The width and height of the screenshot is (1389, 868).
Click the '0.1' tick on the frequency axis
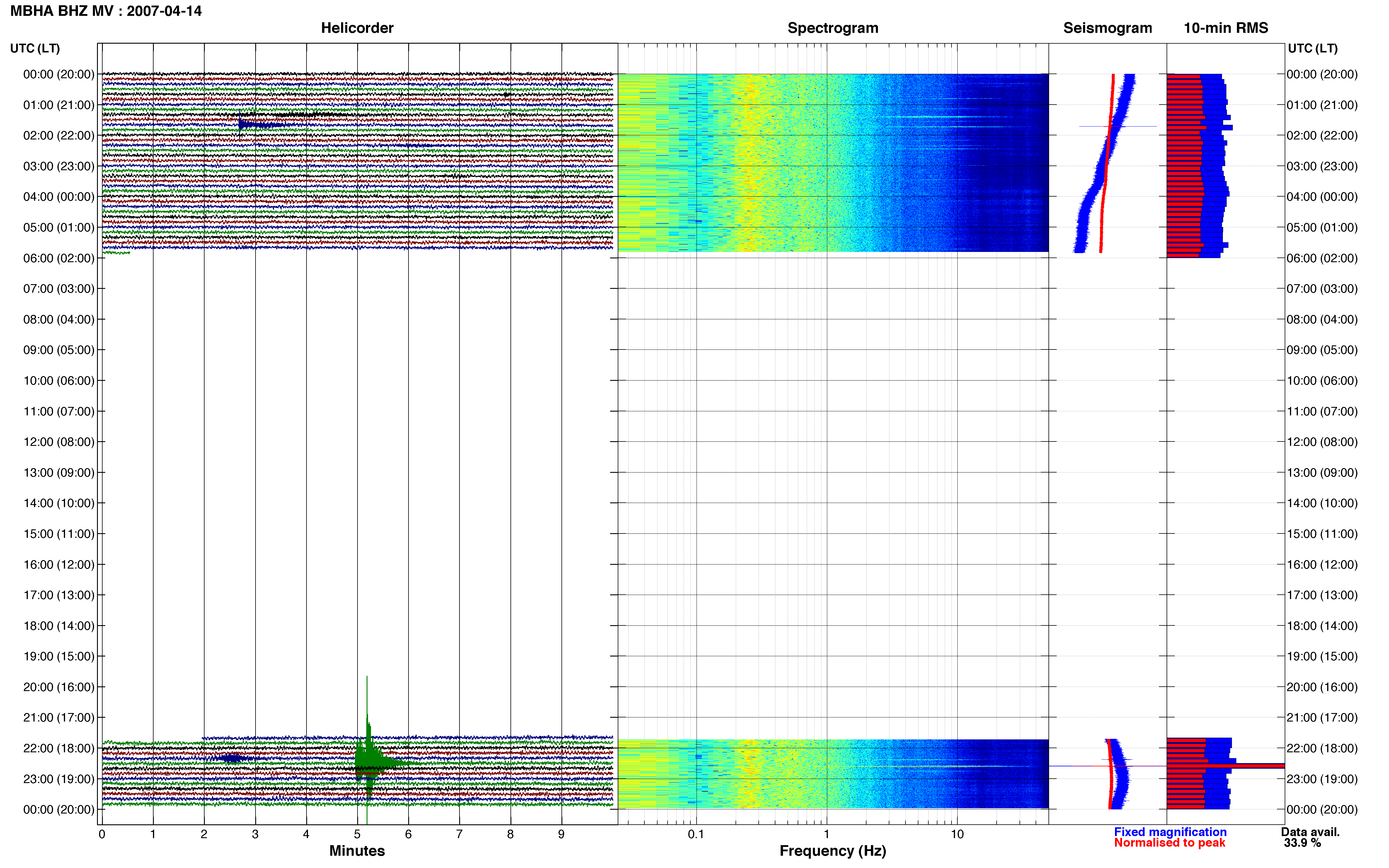(x=696, y=834)
